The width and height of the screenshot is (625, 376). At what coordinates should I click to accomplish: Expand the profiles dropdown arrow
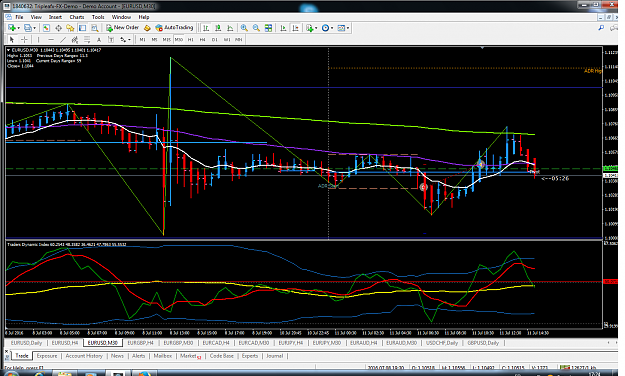pos(34,28)
